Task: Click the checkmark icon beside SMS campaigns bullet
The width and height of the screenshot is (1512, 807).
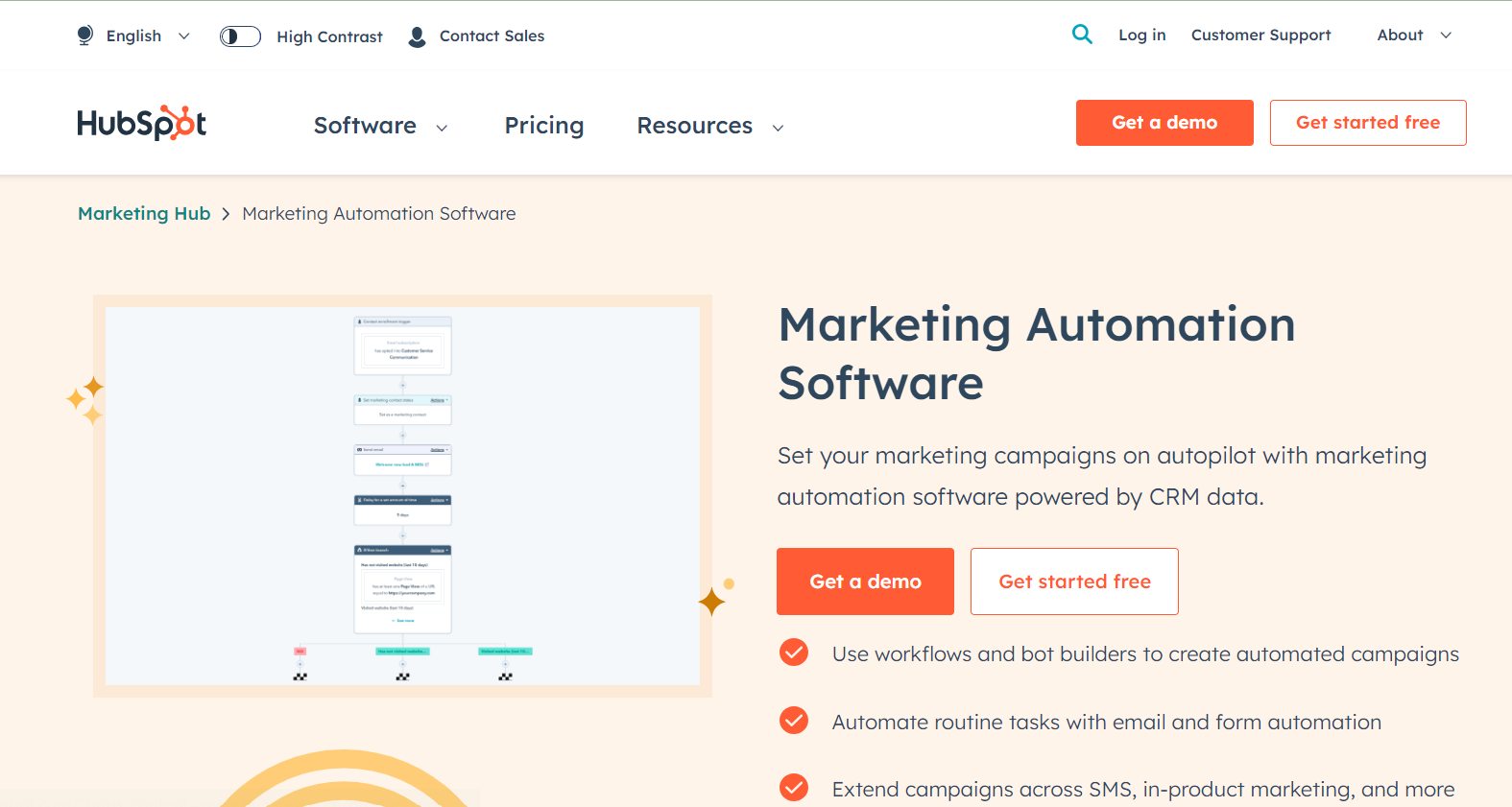Action: pos(794,788)
